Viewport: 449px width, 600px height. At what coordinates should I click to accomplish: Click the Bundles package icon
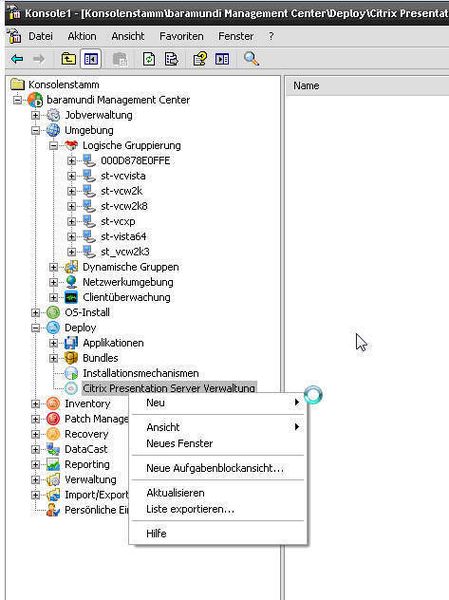pos(71,358)
